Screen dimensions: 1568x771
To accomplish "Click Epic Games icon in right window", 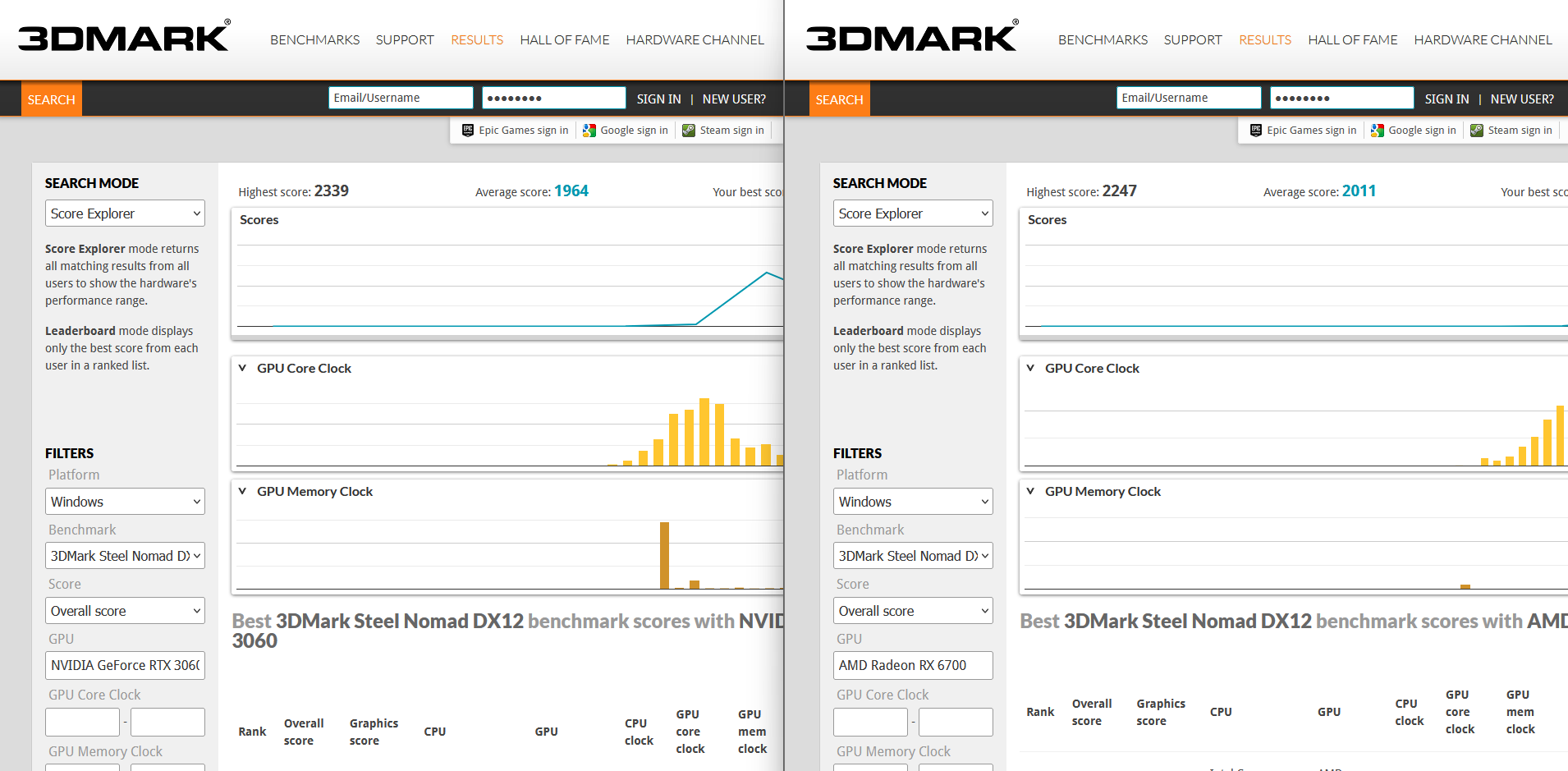I will [x=1256, y=130].
